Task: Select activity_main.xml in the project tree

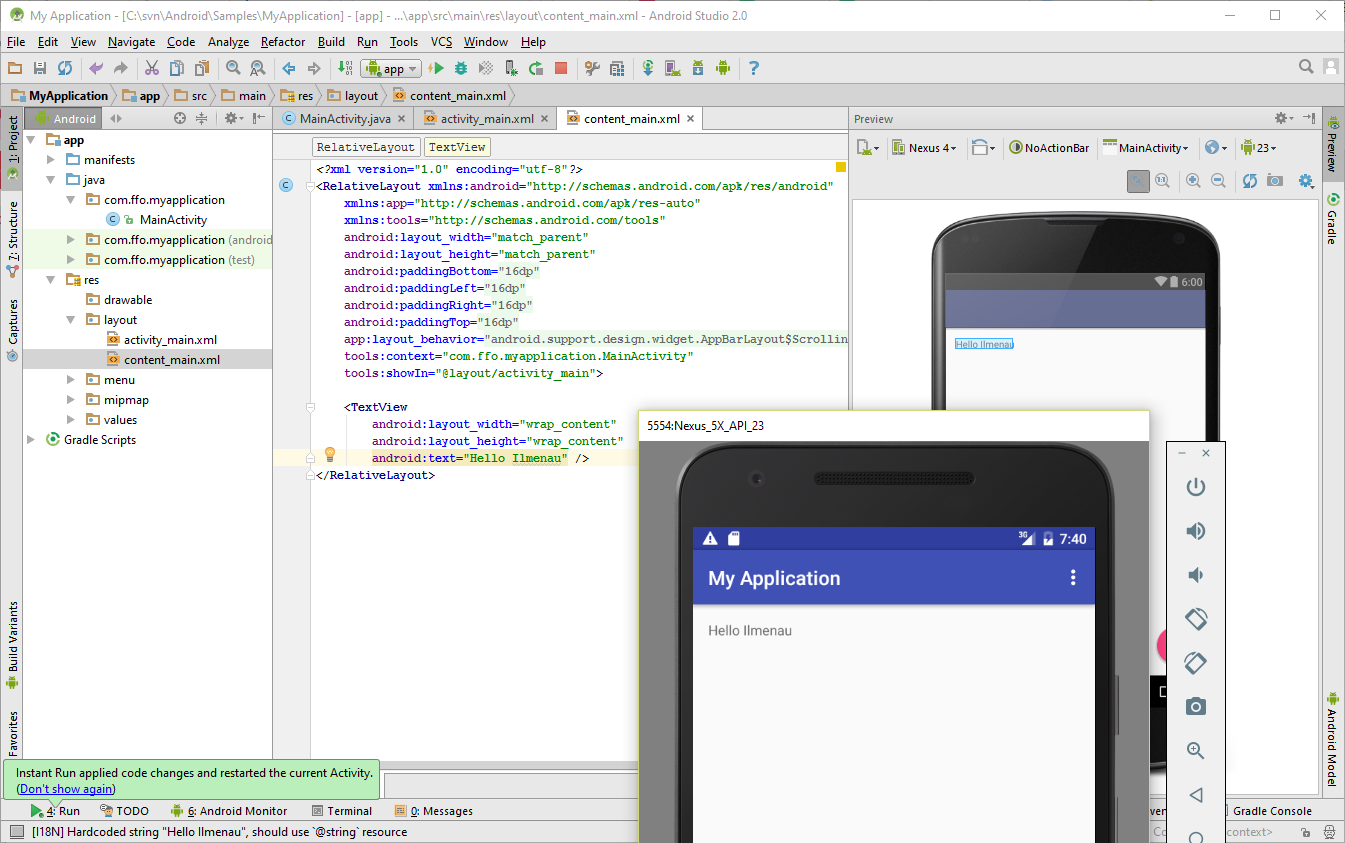Action: click(x=170, y=340)
